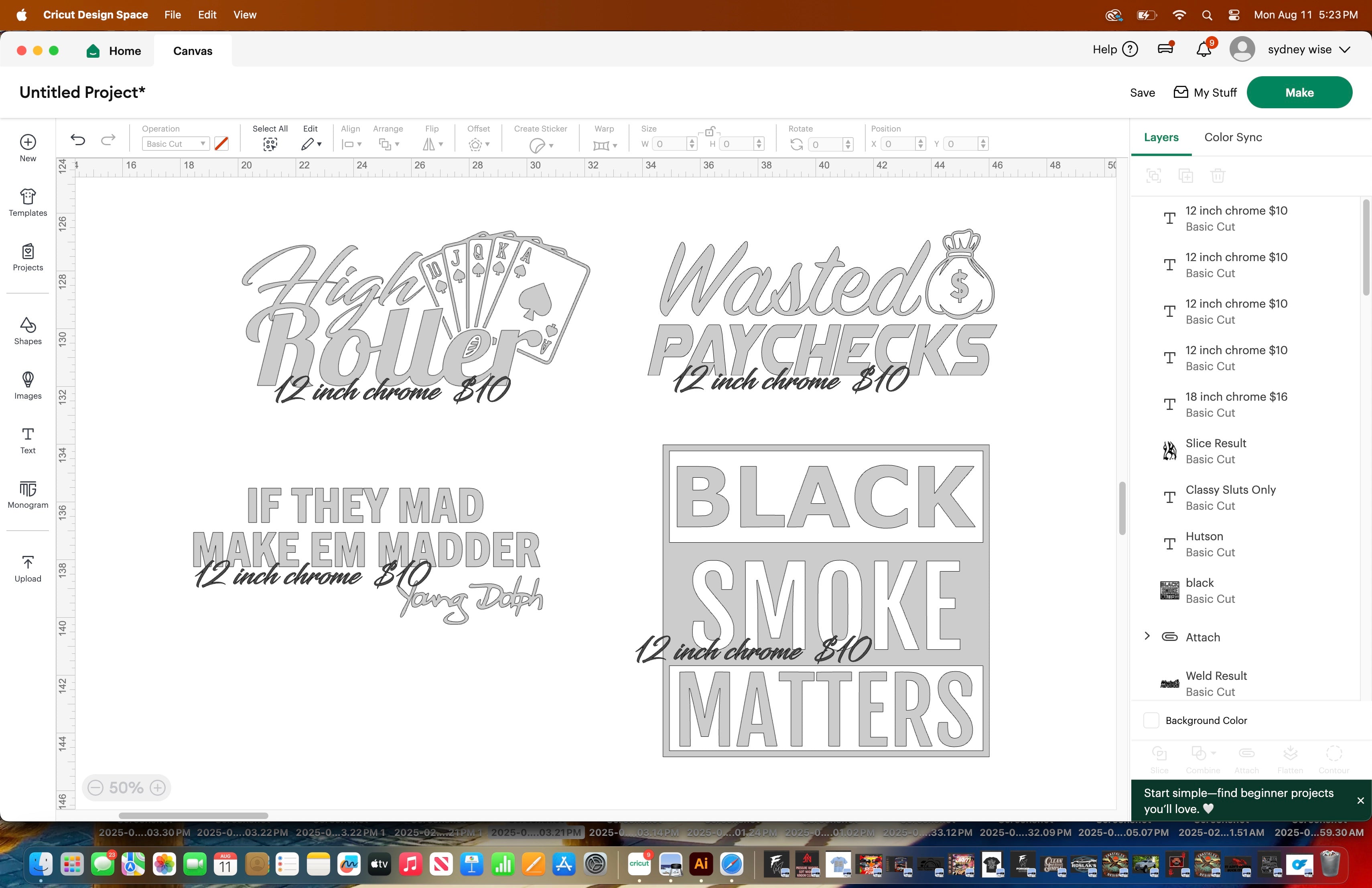Click the Upload icon in the sidebar
This screenshot has height=888, width=1372.
click(27, 567)
